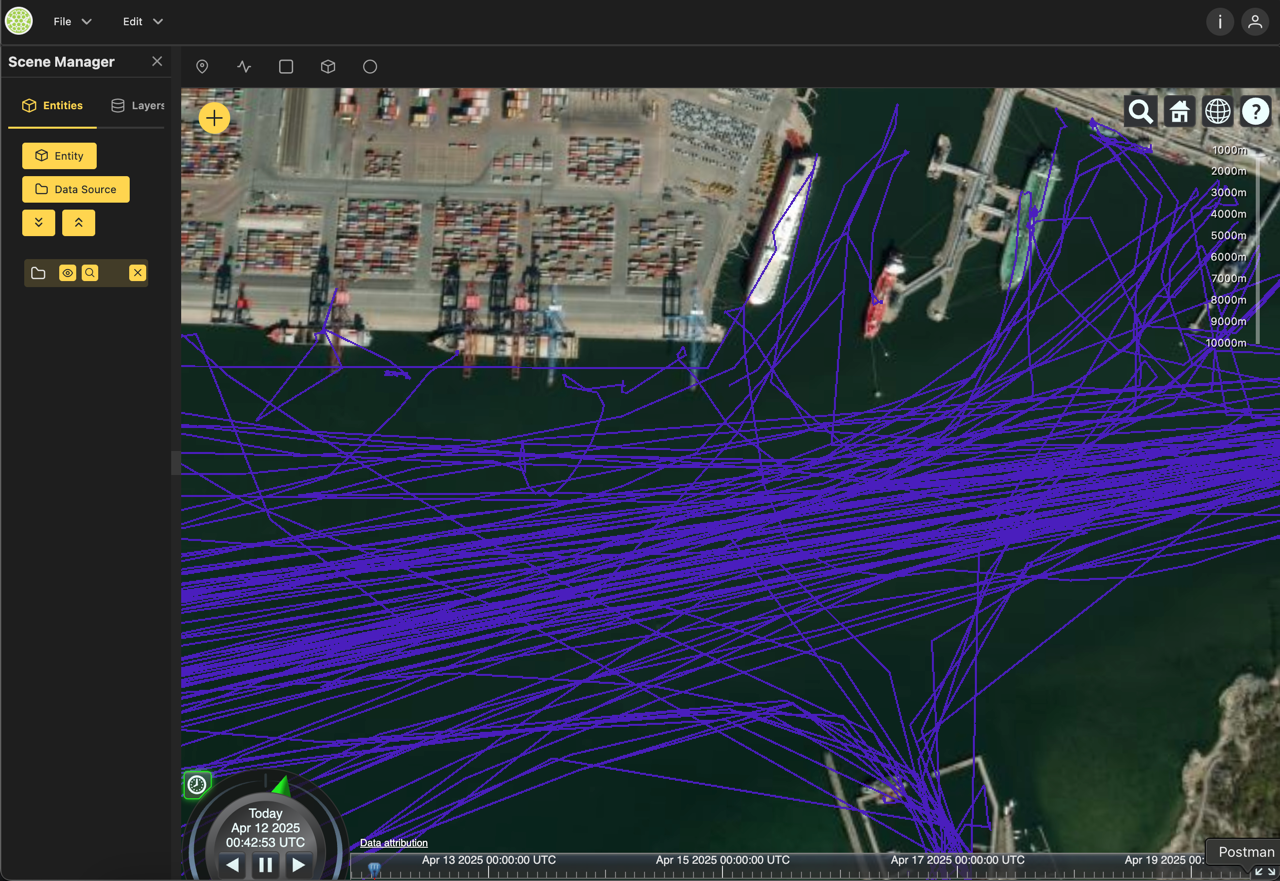Image resolution: width=1280 pixels, height=881 pixels.
Task: Select the square shape tool
Action: coord(286,67)
